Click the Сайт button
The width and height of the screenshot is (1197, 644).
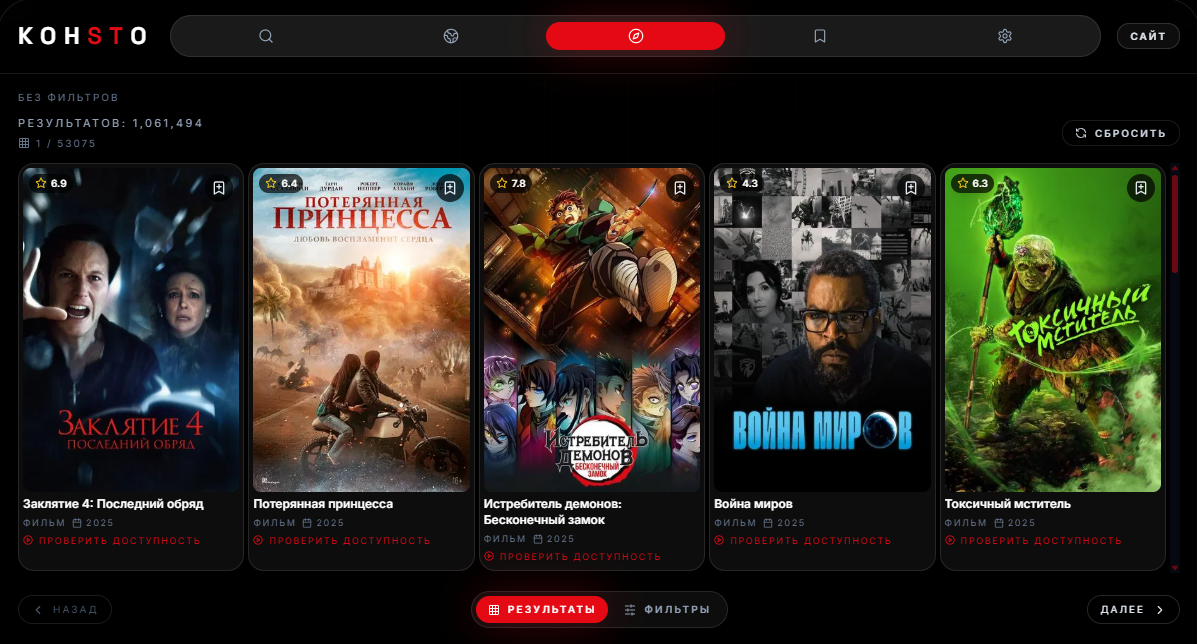1148,37
